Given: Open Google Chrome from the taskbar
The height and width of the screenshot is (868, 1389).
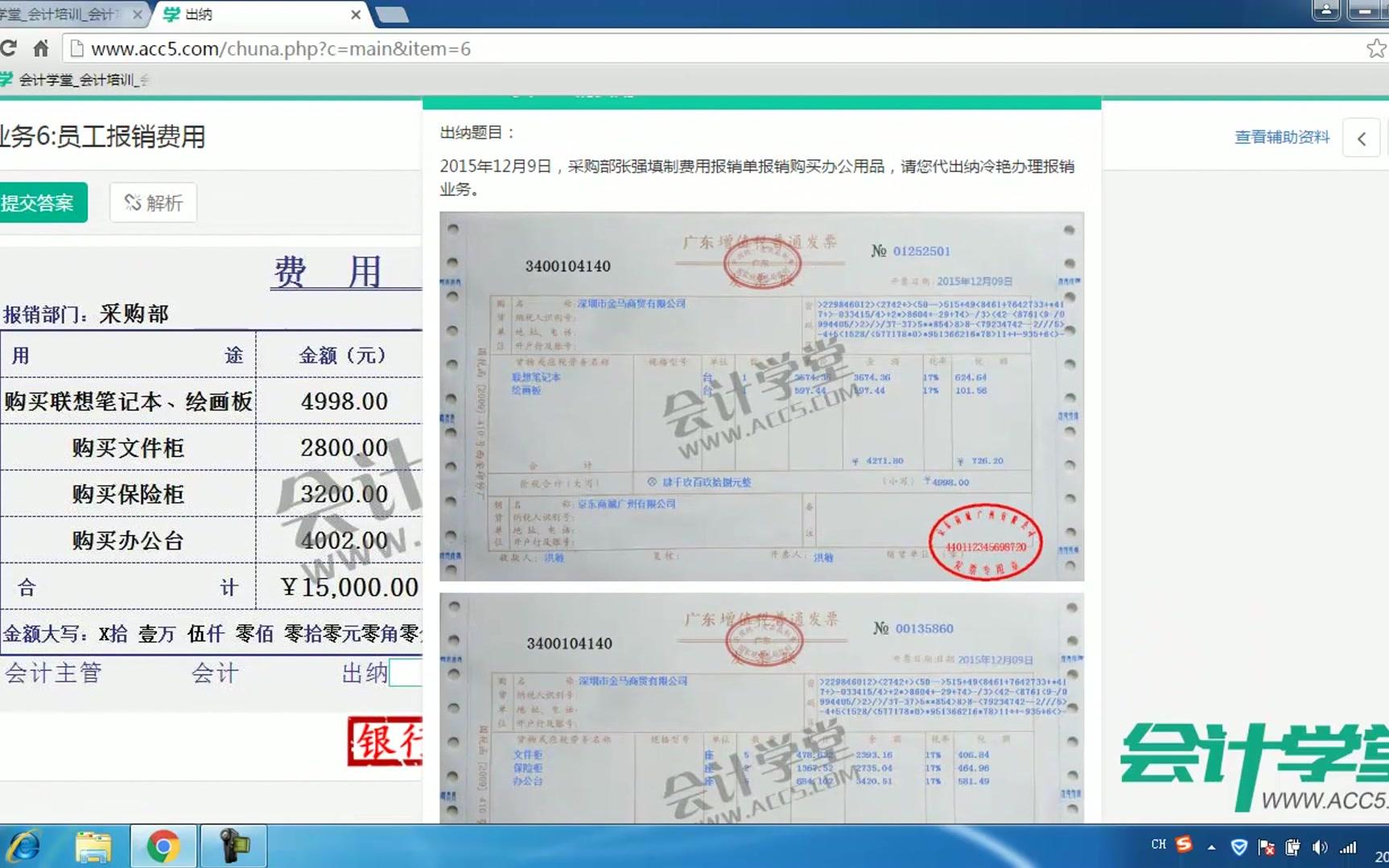Looking at the screenshot, I should pyautogui.click(x=163, y=846).
